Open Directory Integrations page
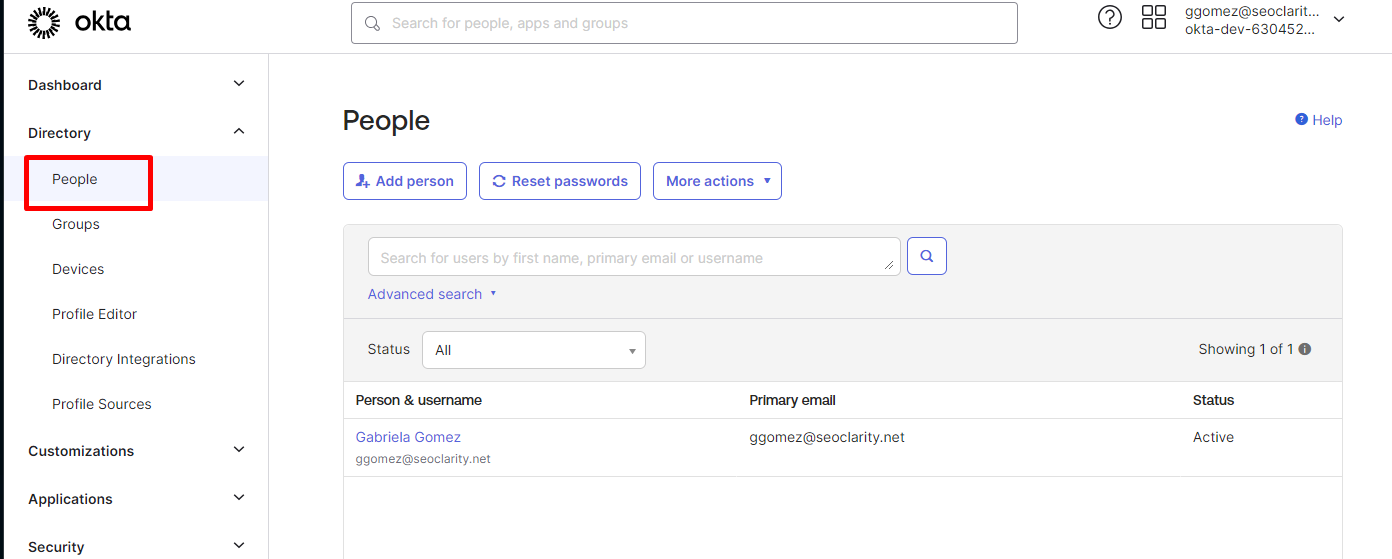This screenshot has height=559, width=1392. point(124,359)
